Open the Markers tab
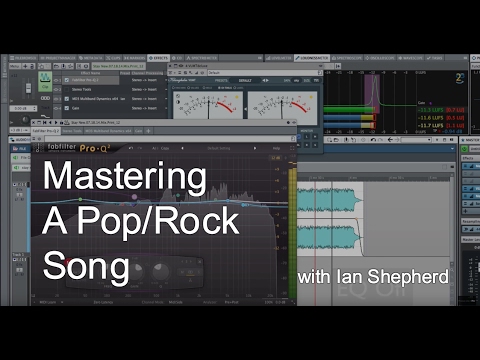Image resolution: width=480 pixels, height=360 pixels. (x=135, y=58)
